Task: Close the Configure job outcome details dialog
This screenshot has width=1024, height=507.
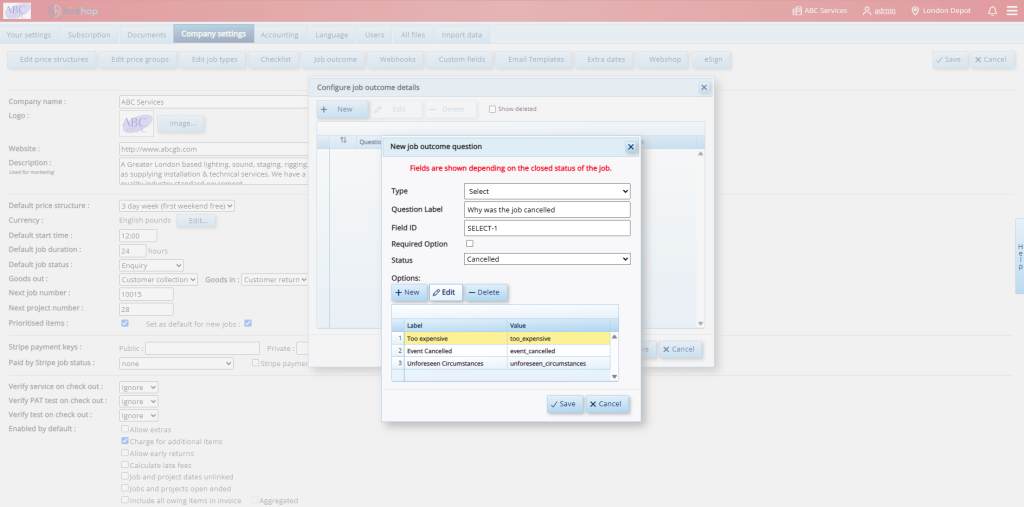Action: point(703,87)
